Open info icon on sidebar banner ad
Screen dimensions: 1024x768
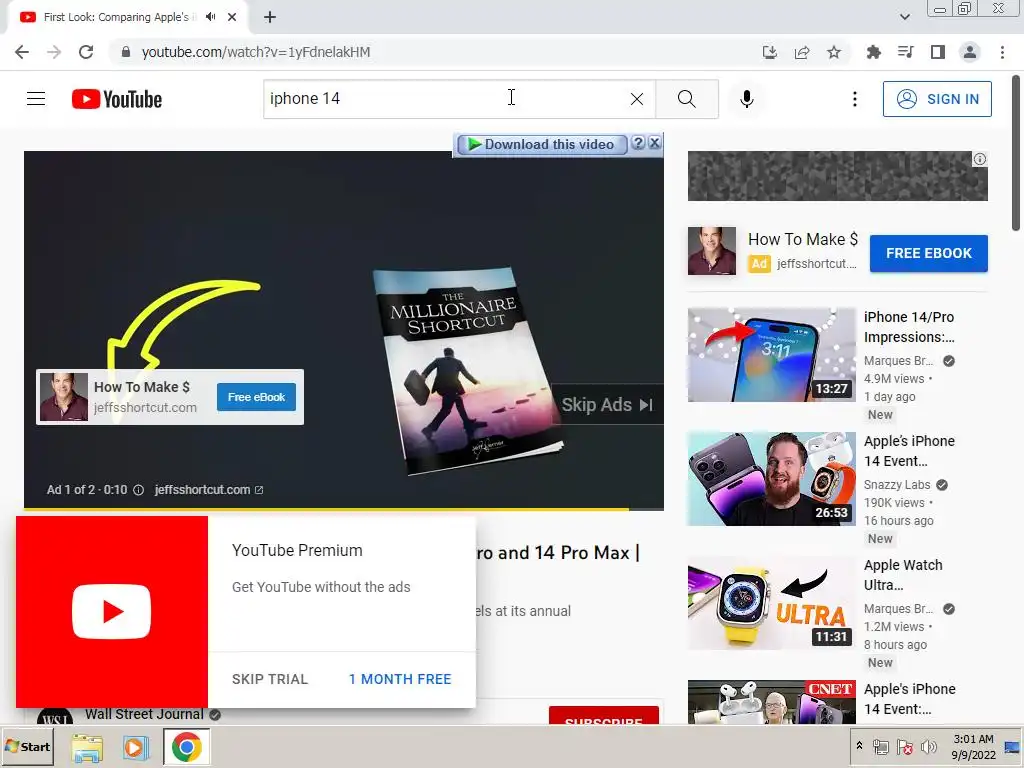point(980,159)
